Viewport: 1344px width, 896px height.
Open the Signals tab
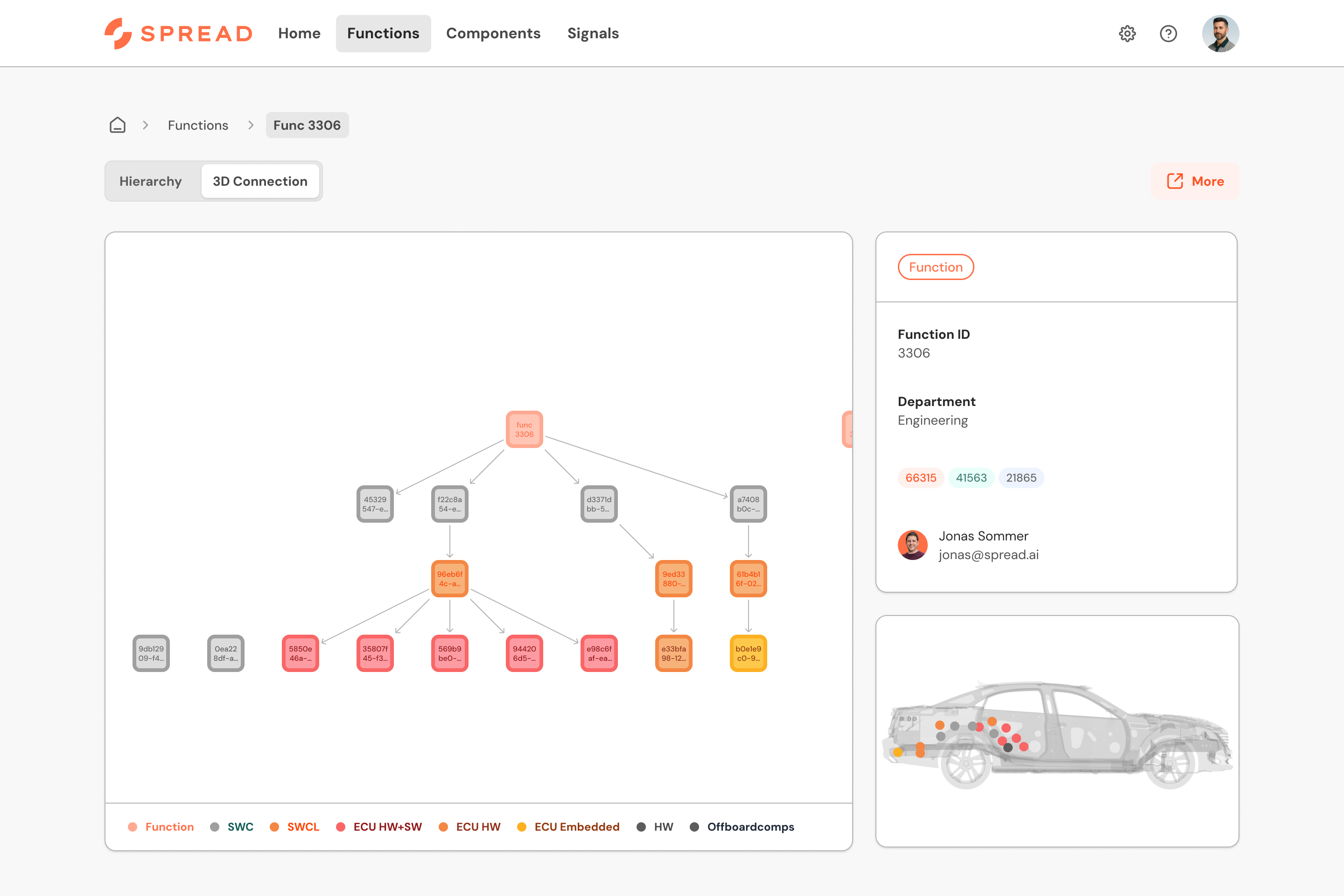pyautogui.click(x=593, y=34)
